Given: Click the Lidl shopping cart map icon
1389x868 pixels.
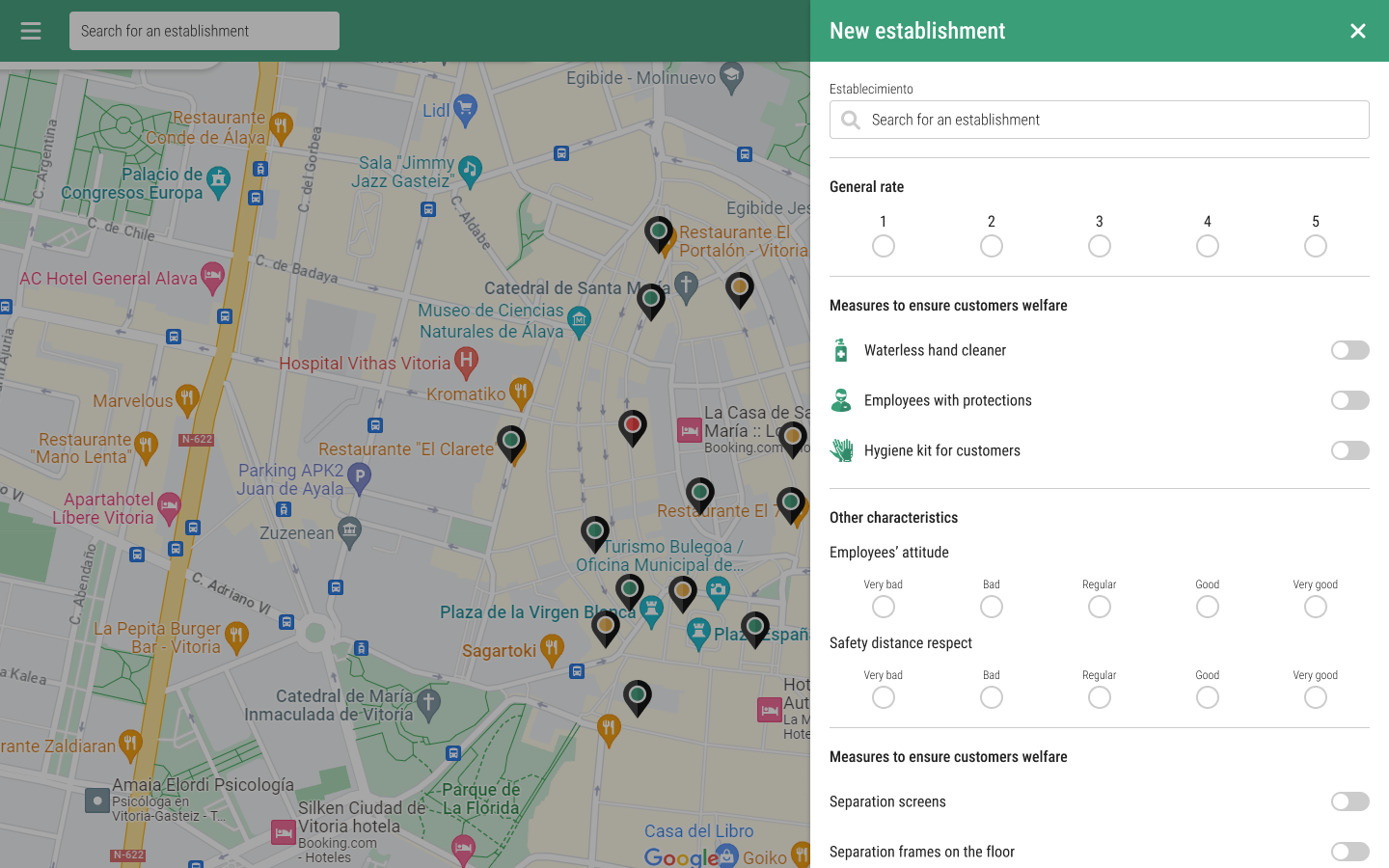Looking at the screenshot, I should click(465, 111).
